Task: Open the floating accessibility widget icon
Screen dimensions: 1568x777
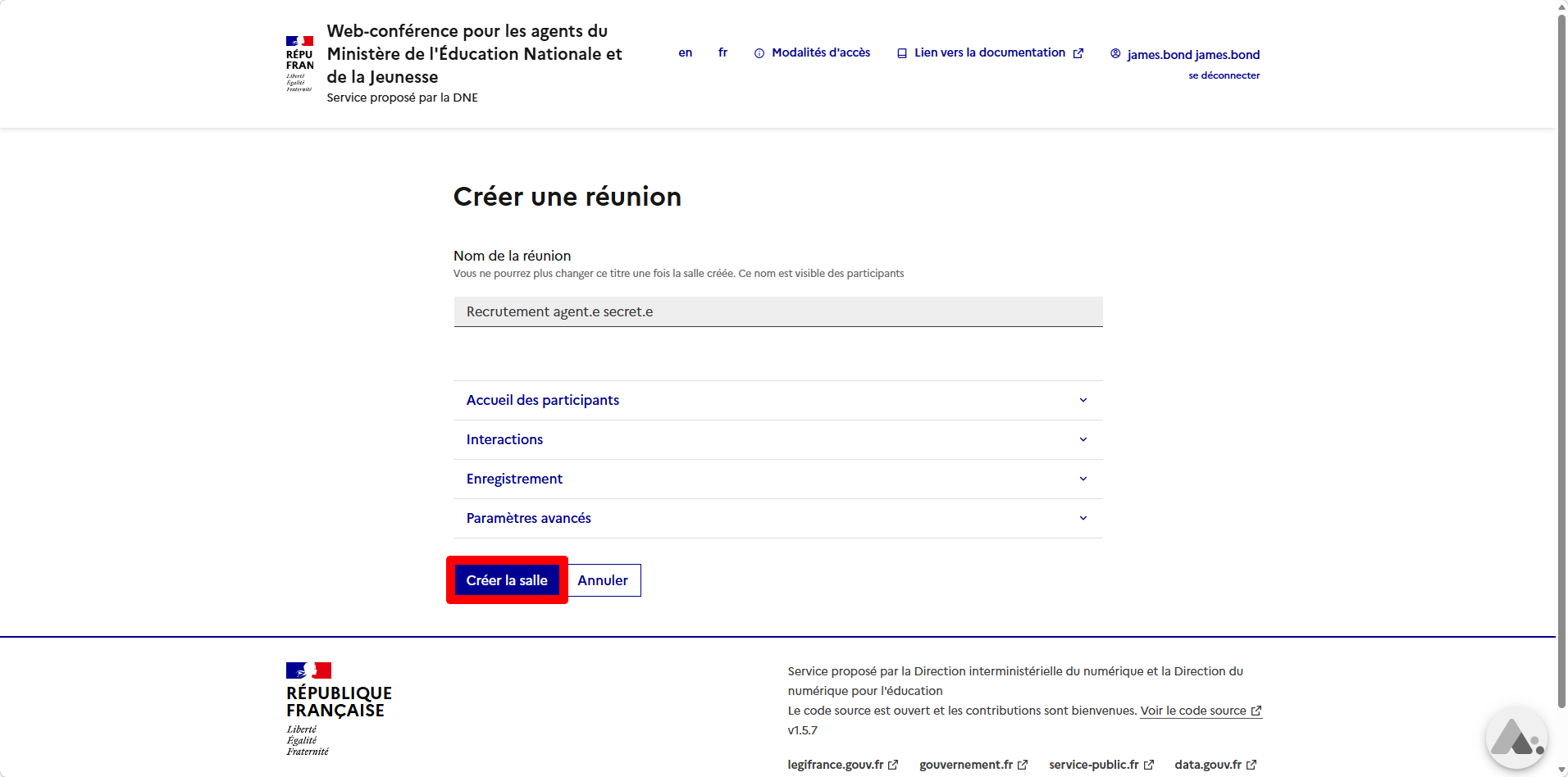Action: [x=1516, y=738]
